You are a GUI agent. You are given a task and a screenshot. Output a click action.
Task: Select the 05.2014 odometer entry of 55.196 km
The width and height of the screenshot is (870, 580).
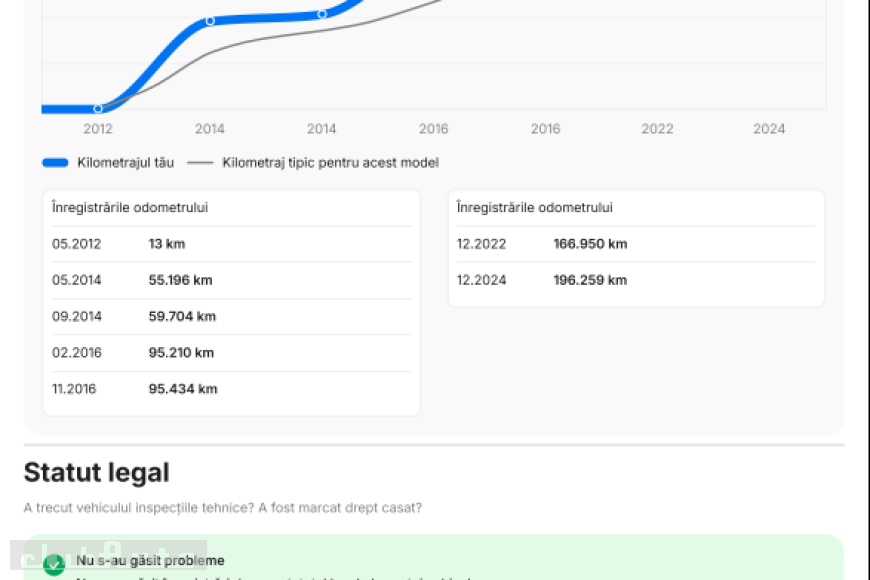(231, 280)
